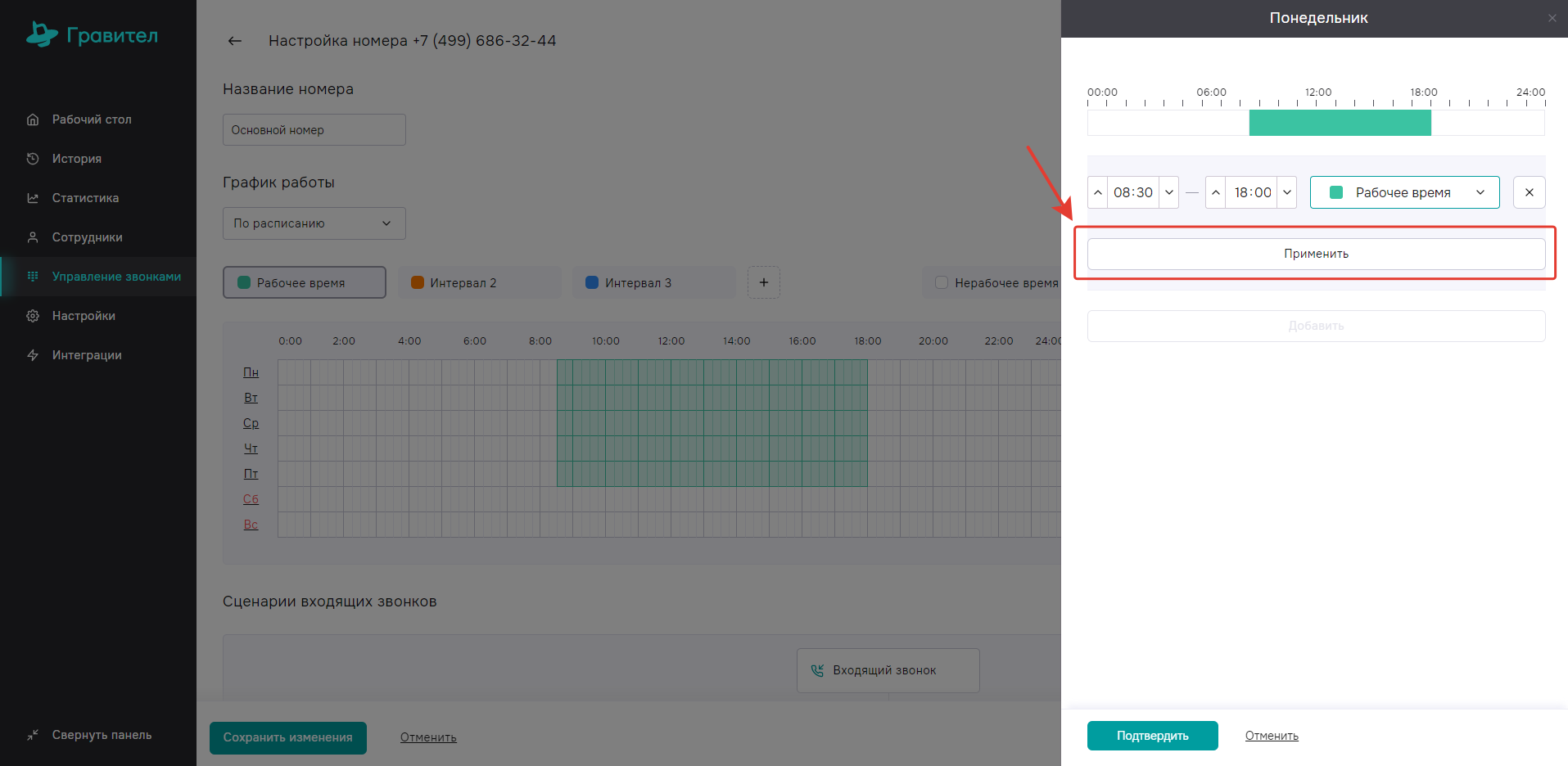Increase the start time 08:30 with the up arrow

[1098, 192]
